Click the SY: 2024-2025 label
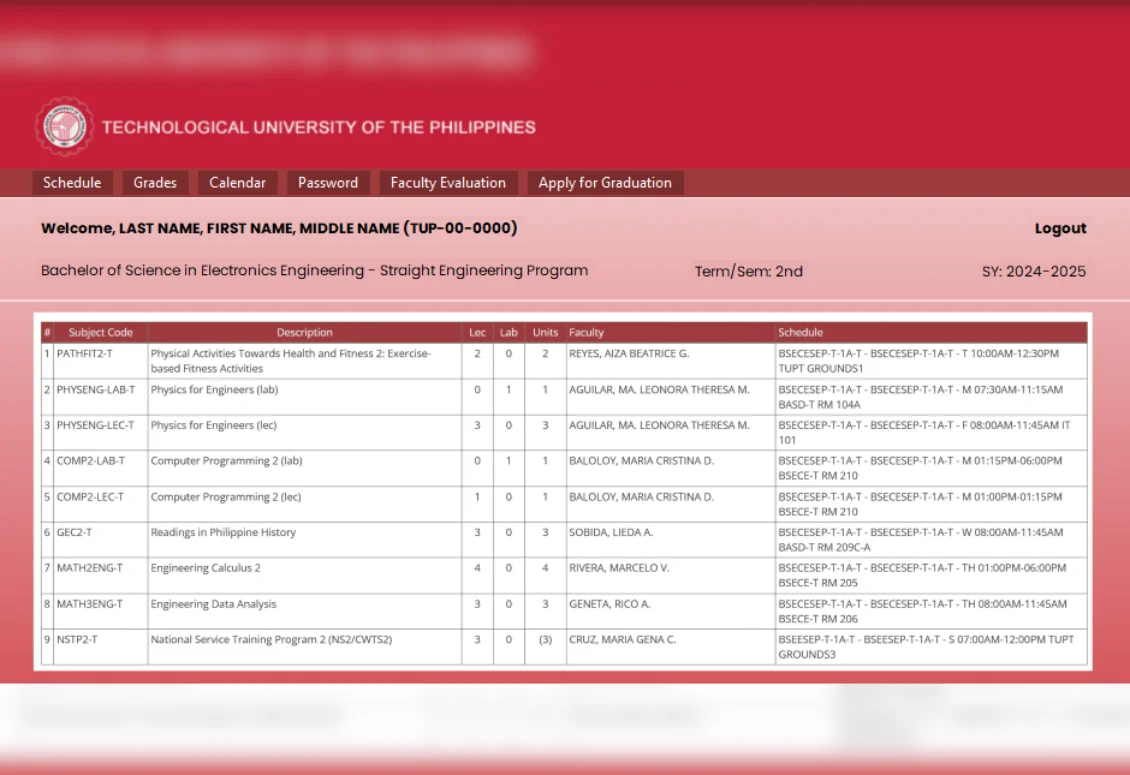This screenshot has height=775, width=1130. pos(1033,271)
